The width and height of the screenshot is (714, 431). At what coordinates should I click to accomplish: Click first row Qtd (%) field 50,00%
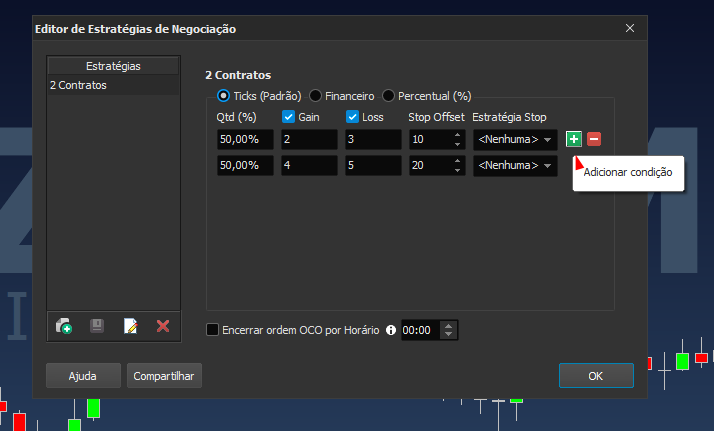[x=245, y=139]
